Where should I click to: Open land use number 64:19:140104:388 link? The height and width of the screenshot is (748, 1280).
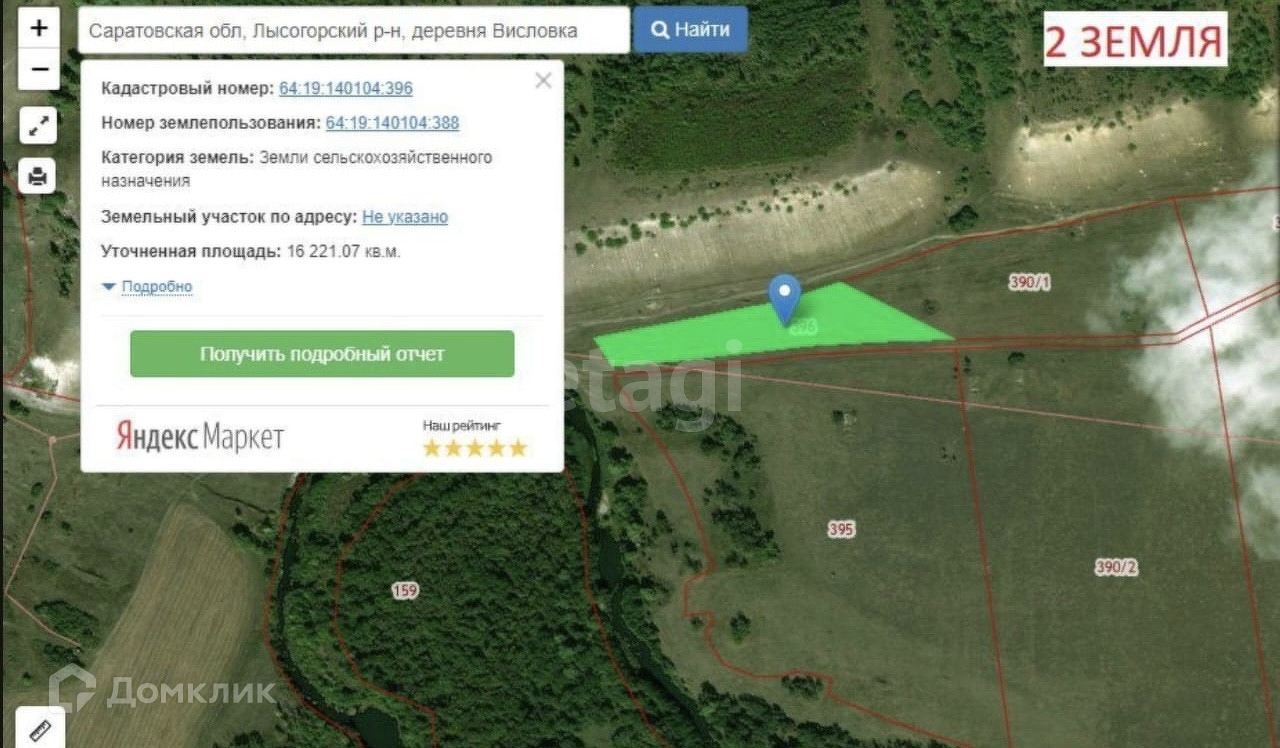click(392, 123)
